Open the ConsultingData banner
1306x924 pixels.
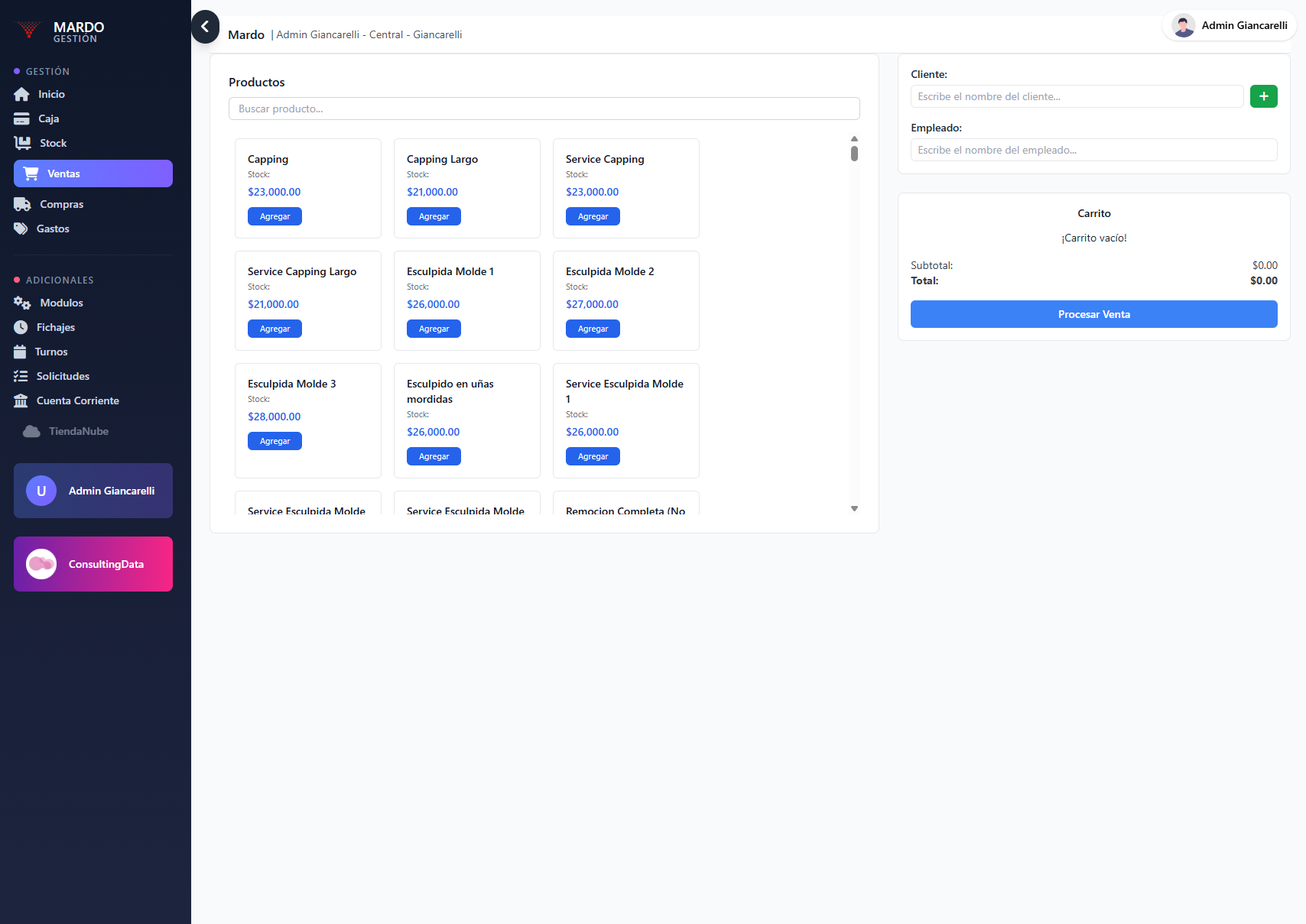coord(93,564)
